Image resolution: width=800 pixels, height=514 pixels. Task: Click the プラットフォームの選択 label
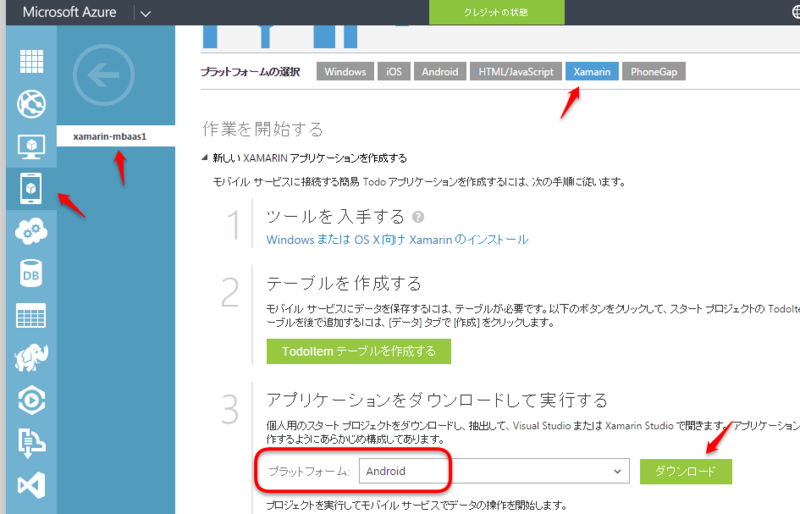click(x=250, y=72)
